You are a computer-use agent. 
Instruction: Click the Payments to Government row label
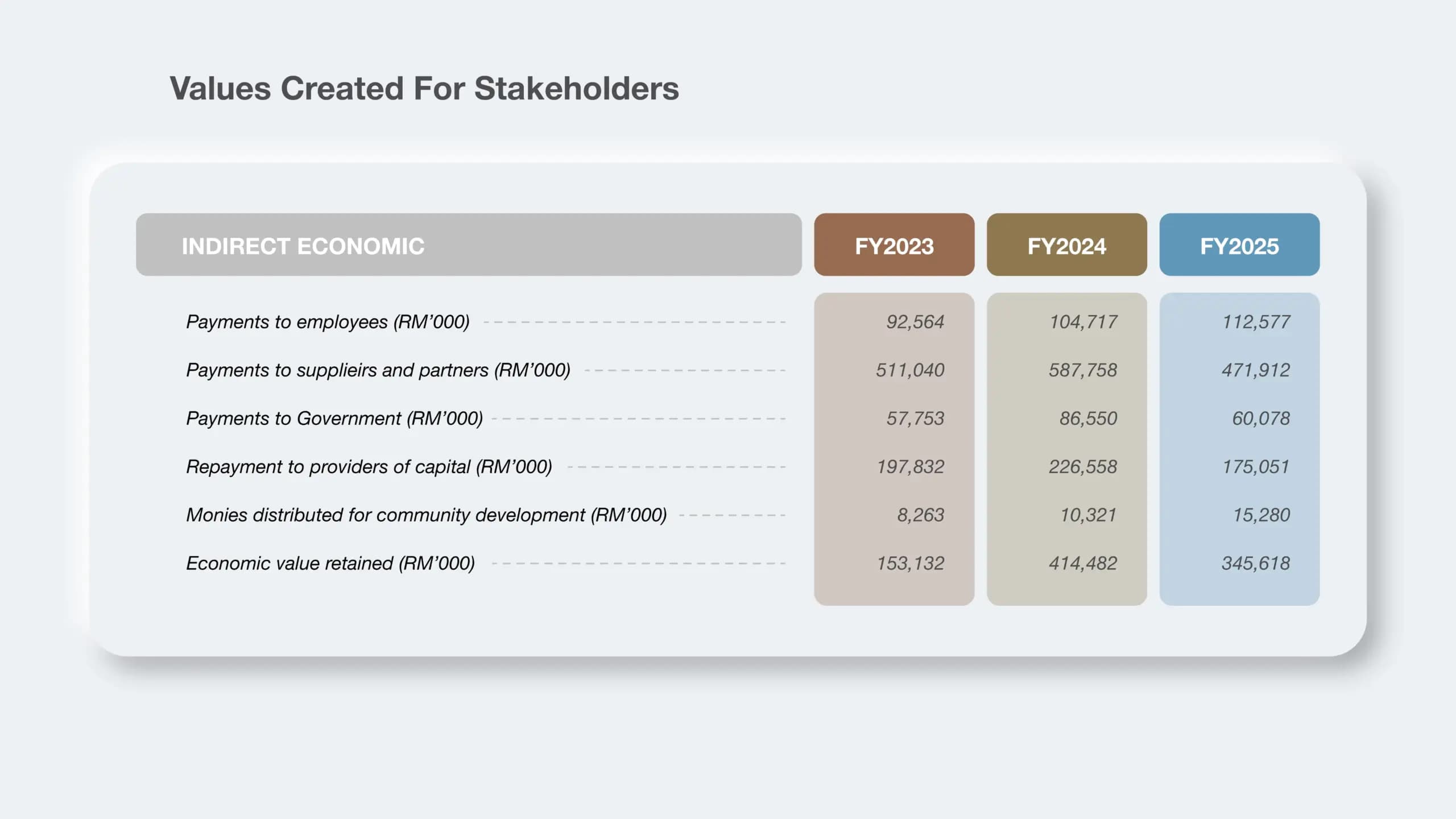(x=334, y=418)
